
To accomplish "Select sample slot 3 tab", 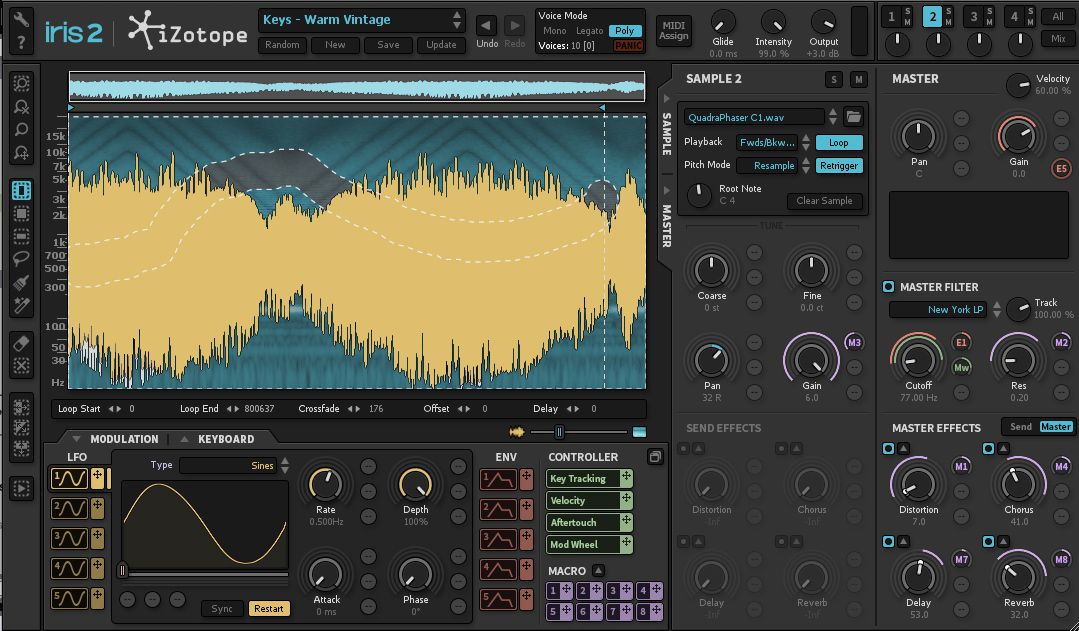I will [x=973, y=17].
